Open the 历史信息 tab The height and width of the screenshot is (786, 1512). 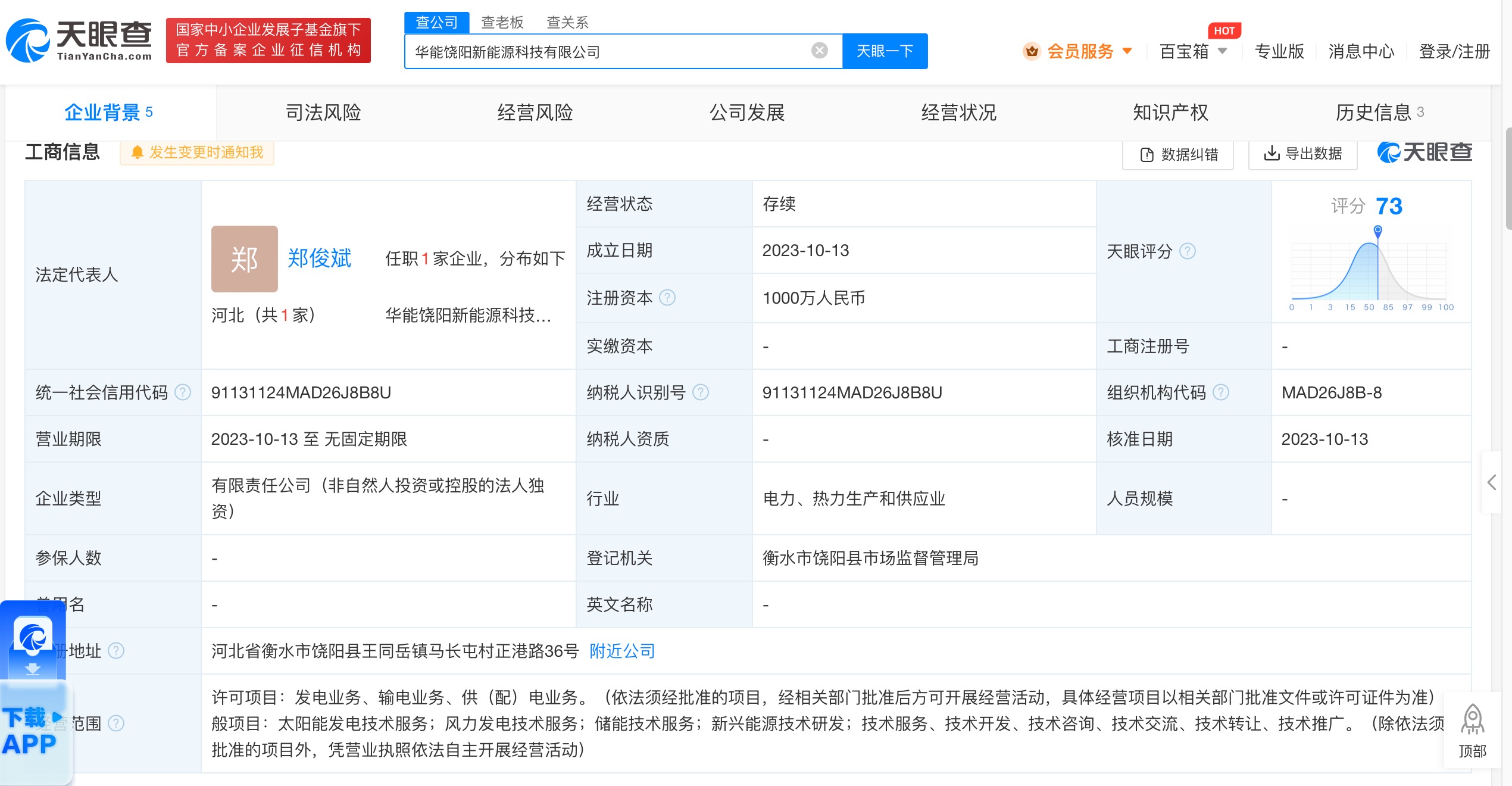(x=1379, y=113)
